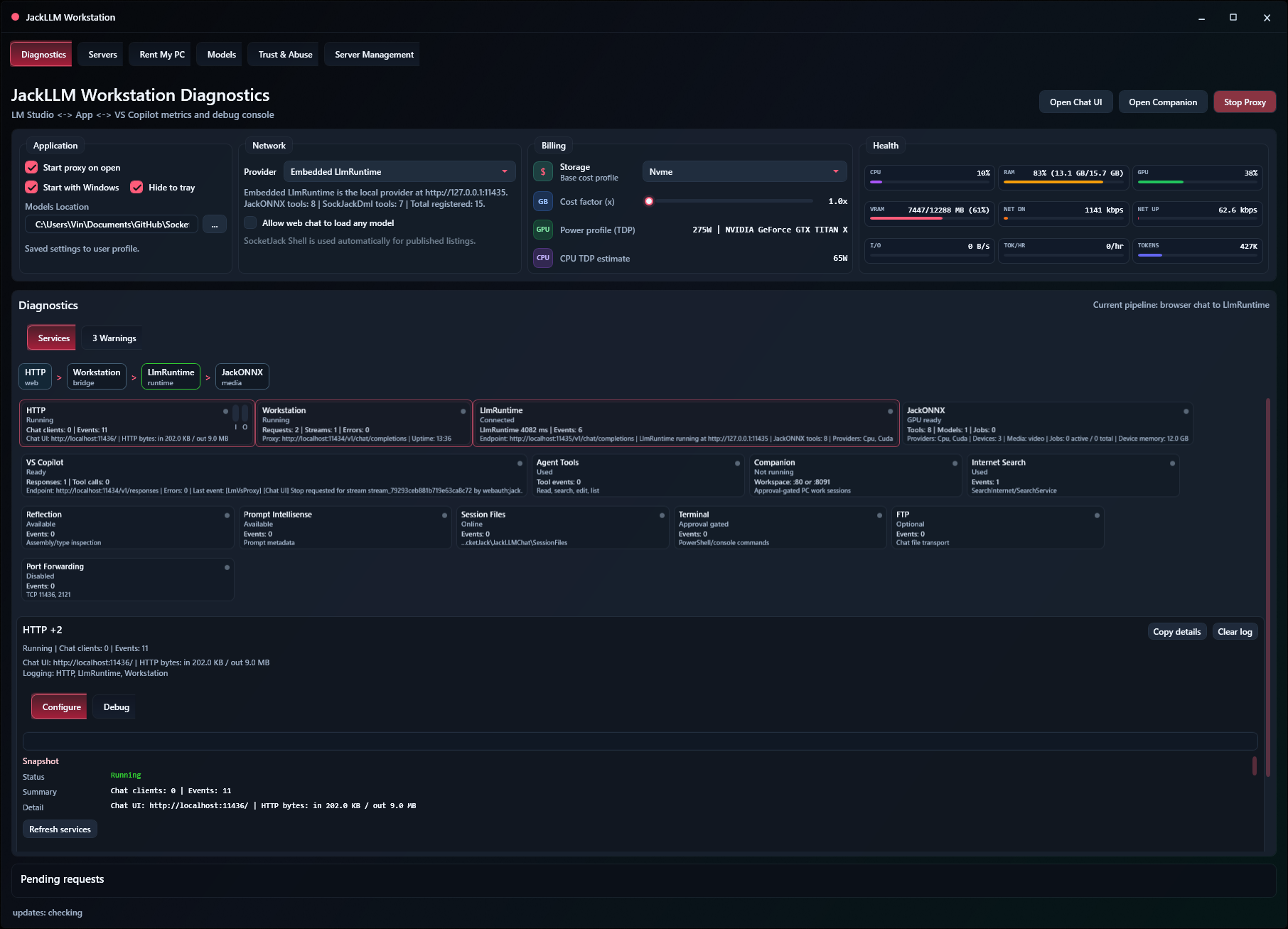This screenshot has width=1288, height=929.
Task: Adjust the Cost factor slider handle
Action: point(649,201)
